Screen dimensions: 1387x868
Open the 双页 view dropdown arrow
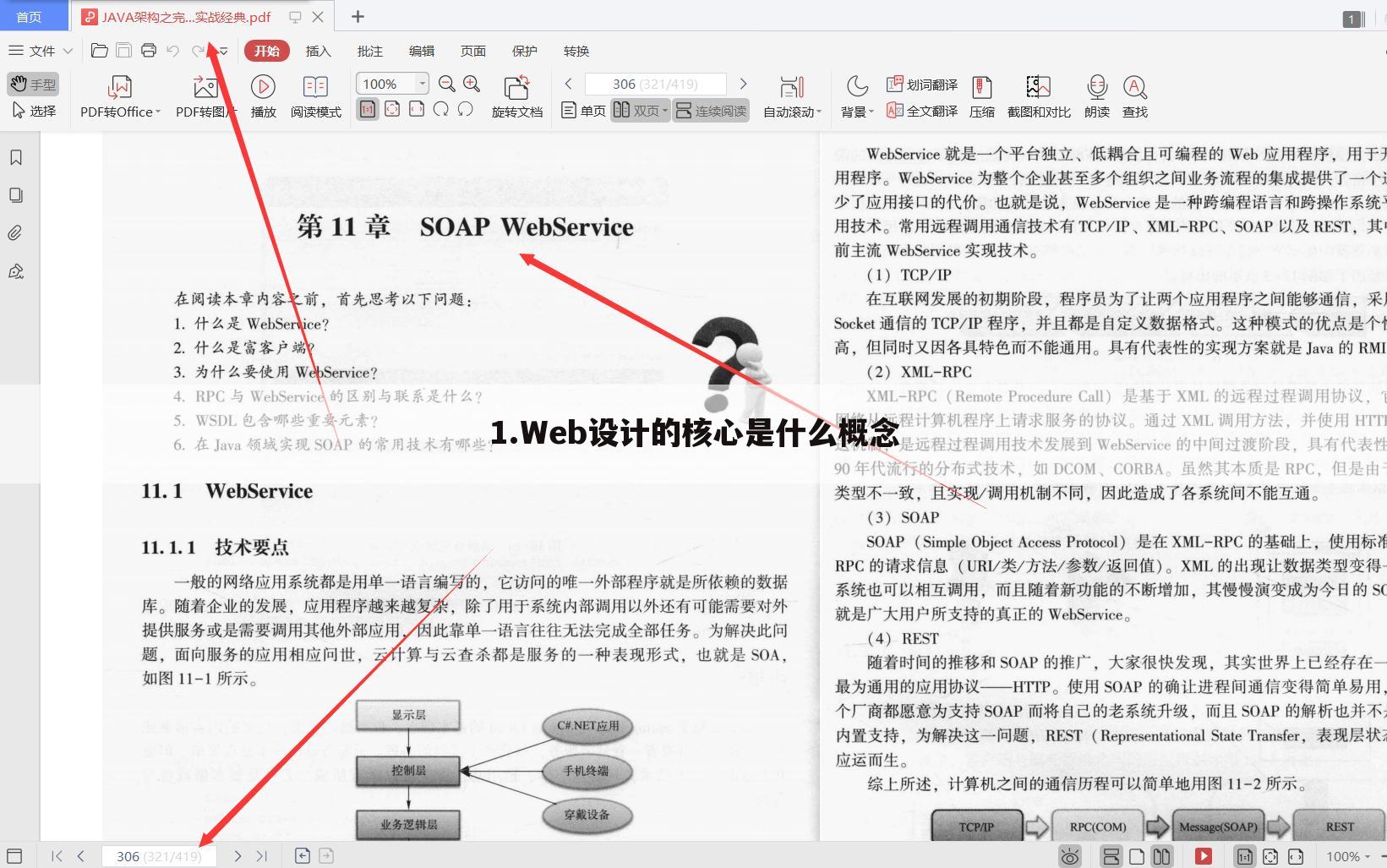[x=664, y=110]
